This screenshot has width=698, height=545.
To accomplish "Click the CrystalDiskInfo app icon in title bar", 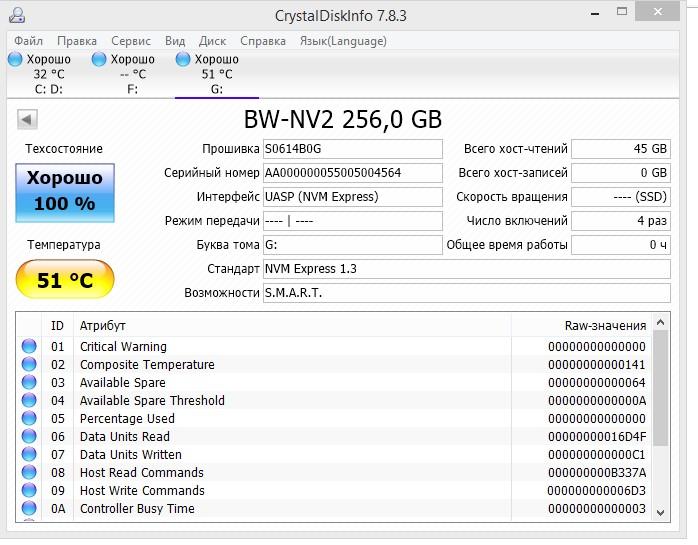I will [18, 16].
